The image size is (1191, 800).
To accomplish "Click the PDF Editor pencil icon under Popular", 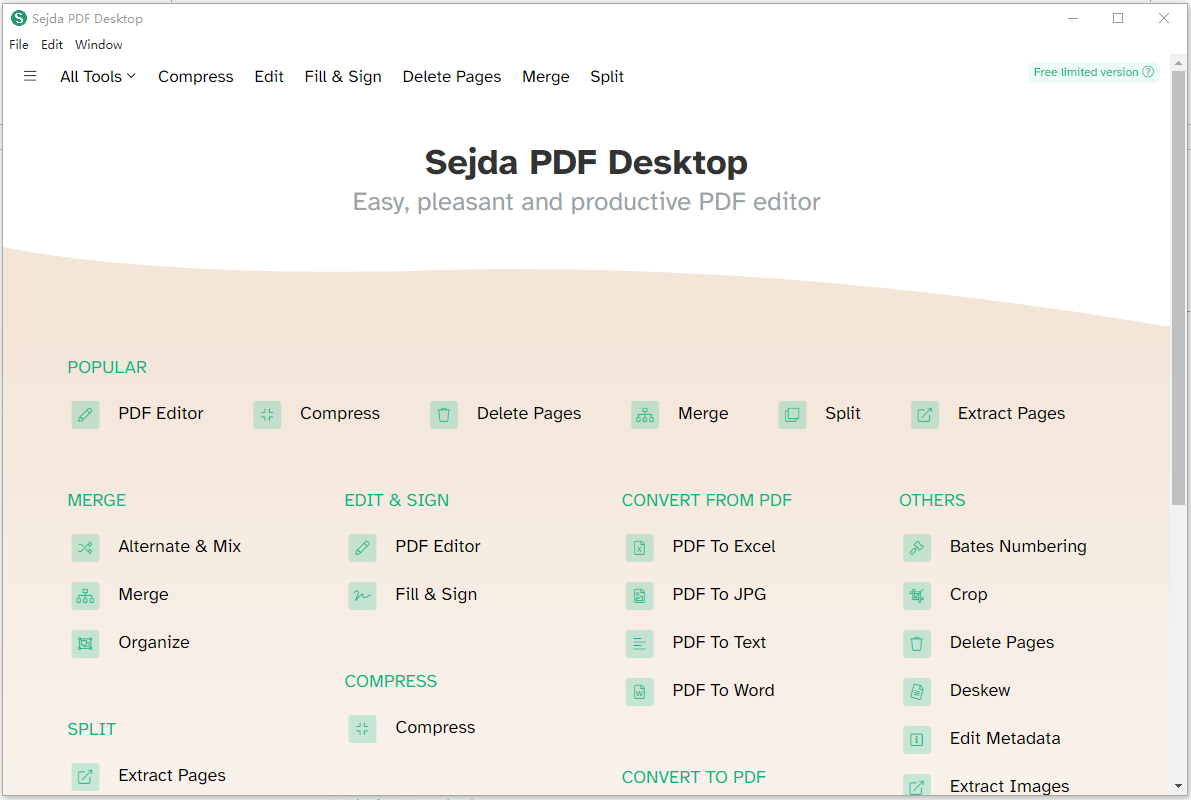I will [x=85, y=415].
